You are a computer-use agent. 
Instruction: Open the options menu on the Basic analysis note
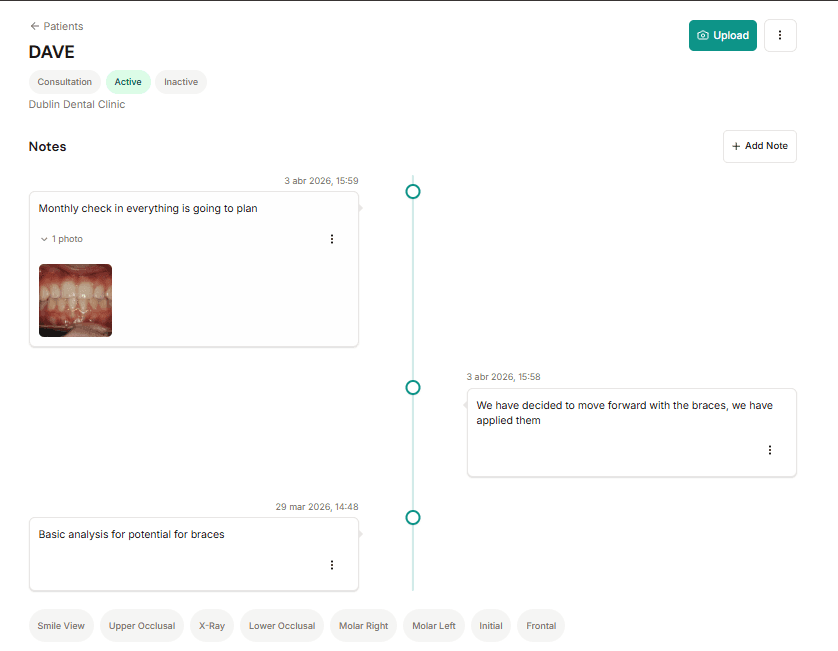pos(332,565)
